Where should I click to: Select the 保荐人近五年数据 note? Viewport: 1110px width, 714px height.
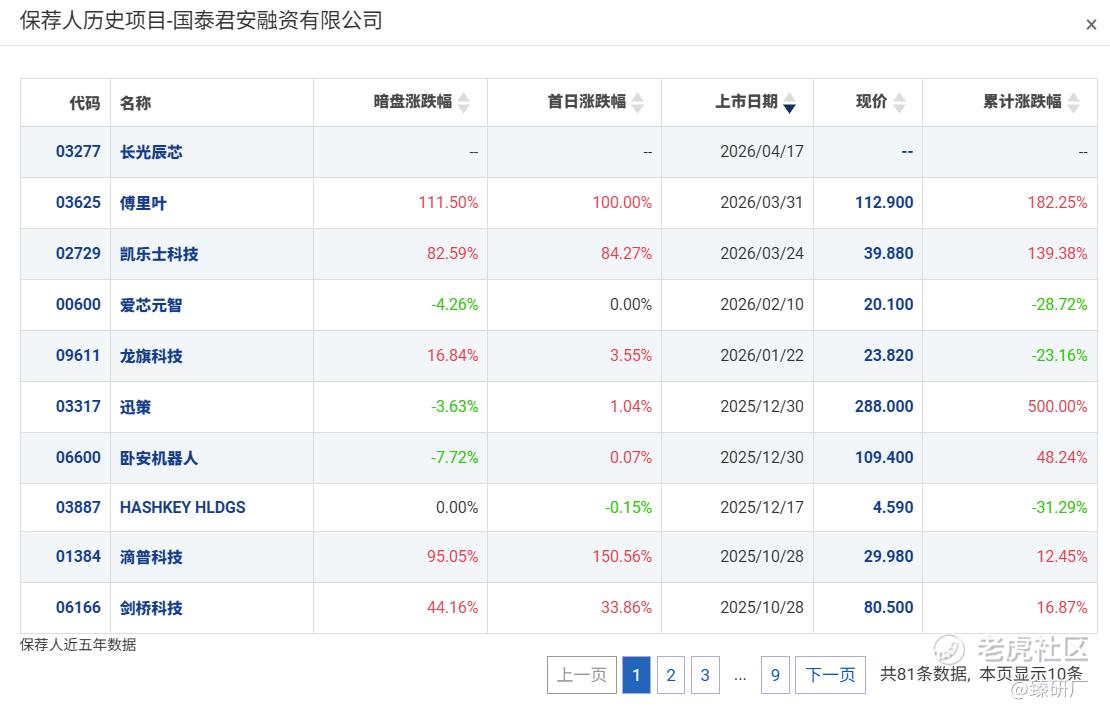(x=78, y=645)
